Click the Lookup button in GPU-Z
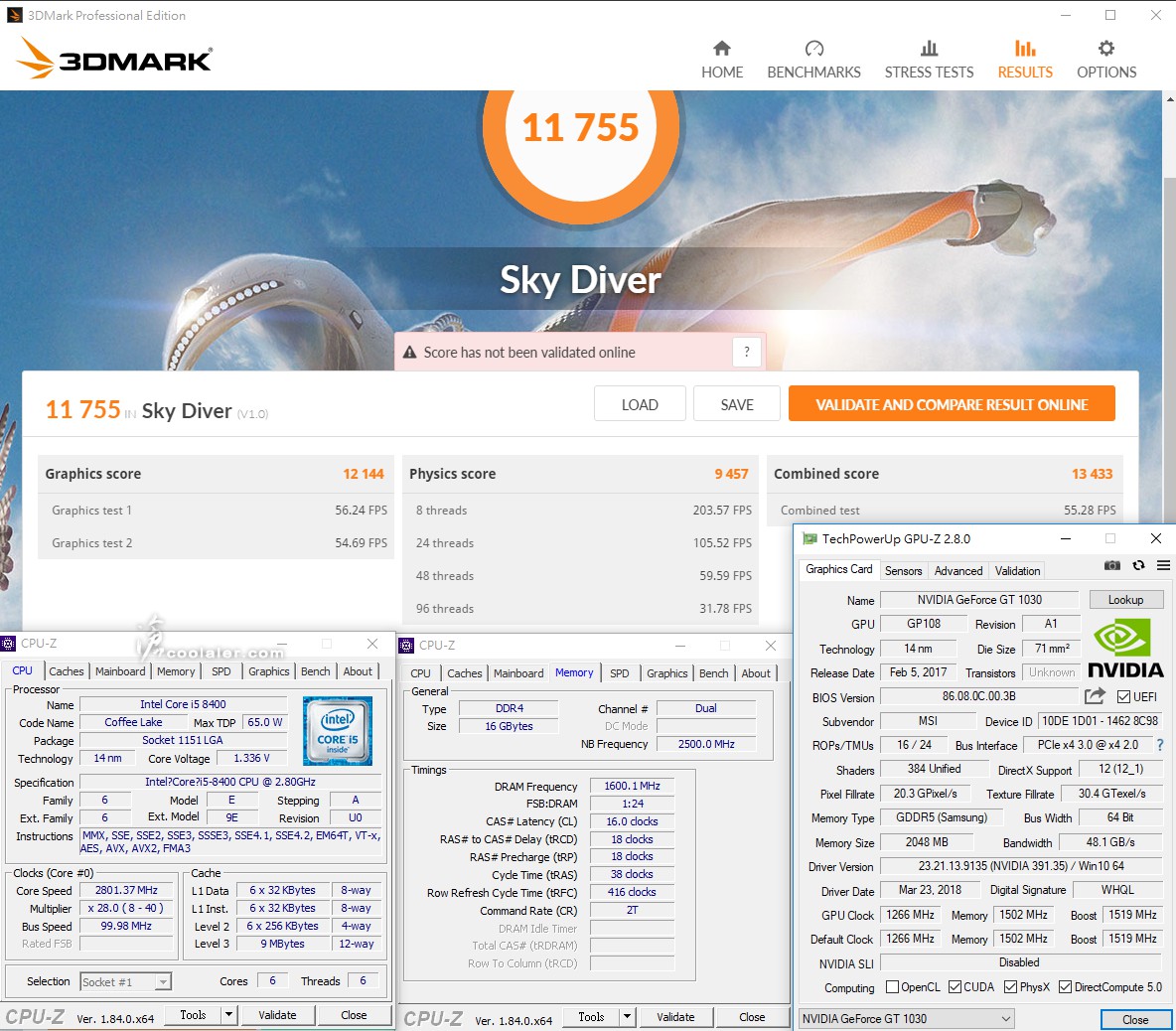Screen dimensions: 1176x1031 coord(1125,599)
